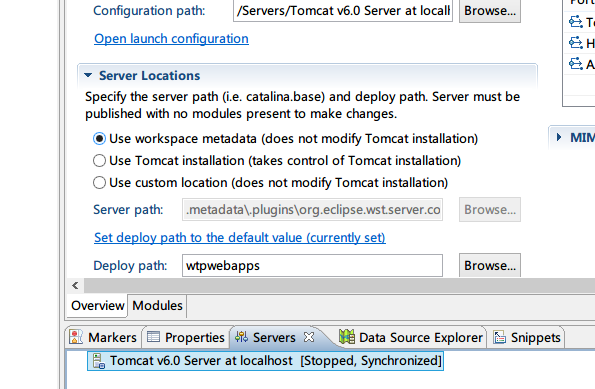Click the Deploy path field containing wtpwebapps
Screen dimensions: 595x389
coord(312,266)
